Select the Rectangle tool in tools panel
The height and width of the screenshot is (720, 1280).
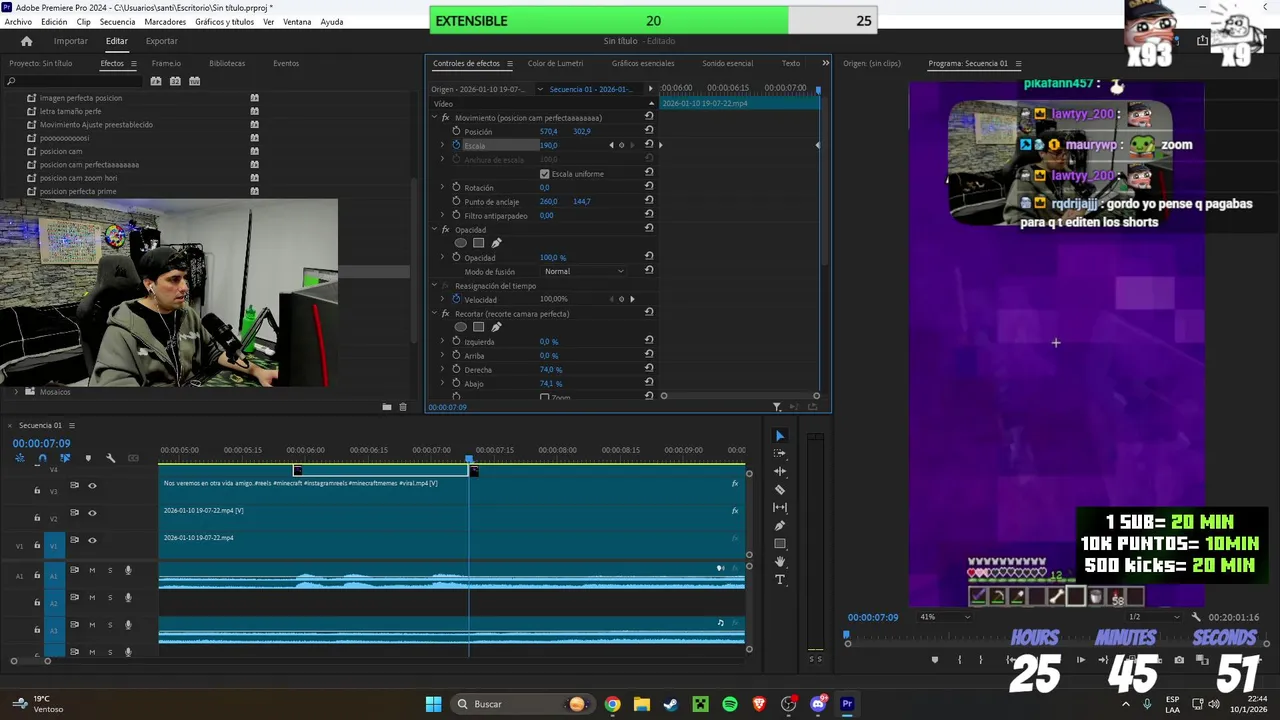(780, 543)
